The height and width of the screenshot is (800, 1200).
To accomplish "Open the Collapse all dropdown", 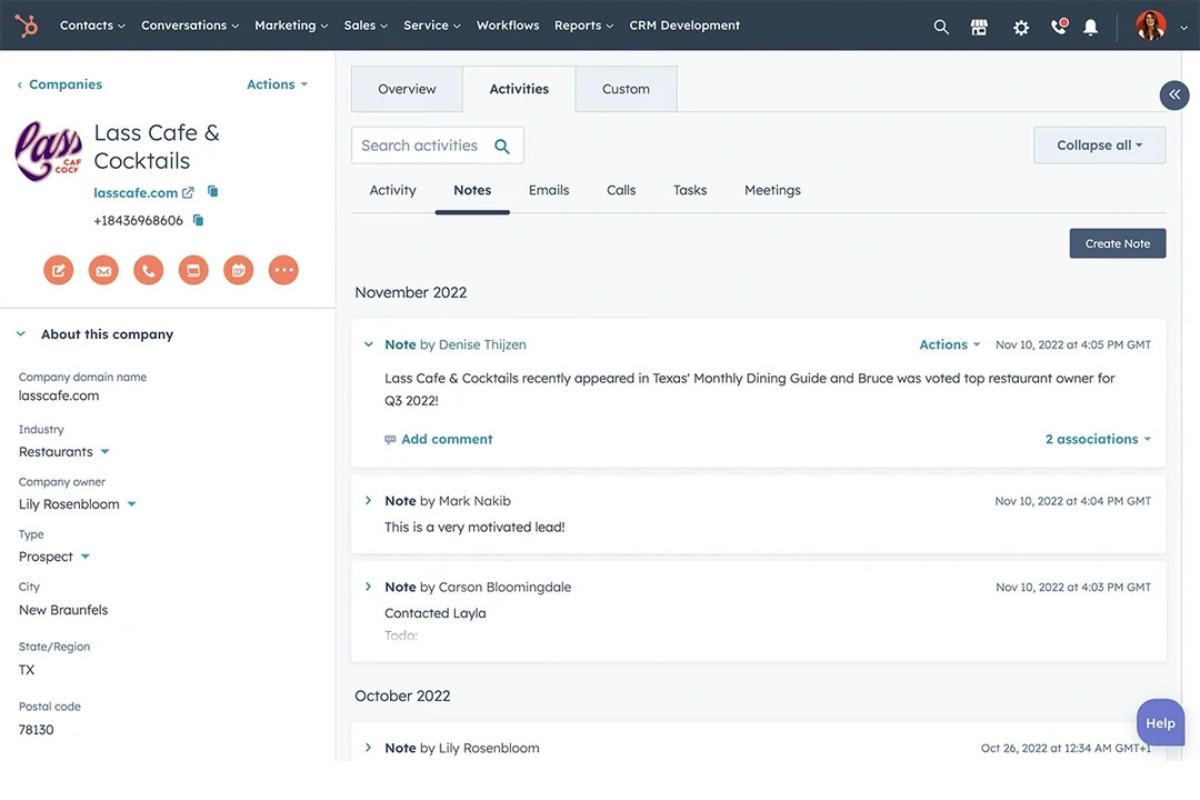I will tap(1099, 144).
